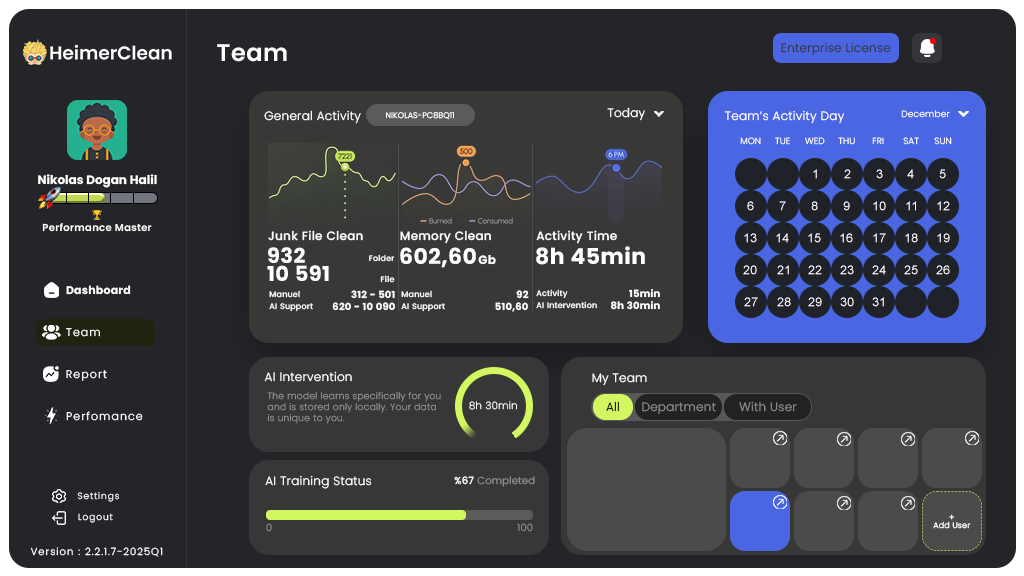Open the large blank team member card
This screenshot has height=576, width=1024.
point(646,489)
